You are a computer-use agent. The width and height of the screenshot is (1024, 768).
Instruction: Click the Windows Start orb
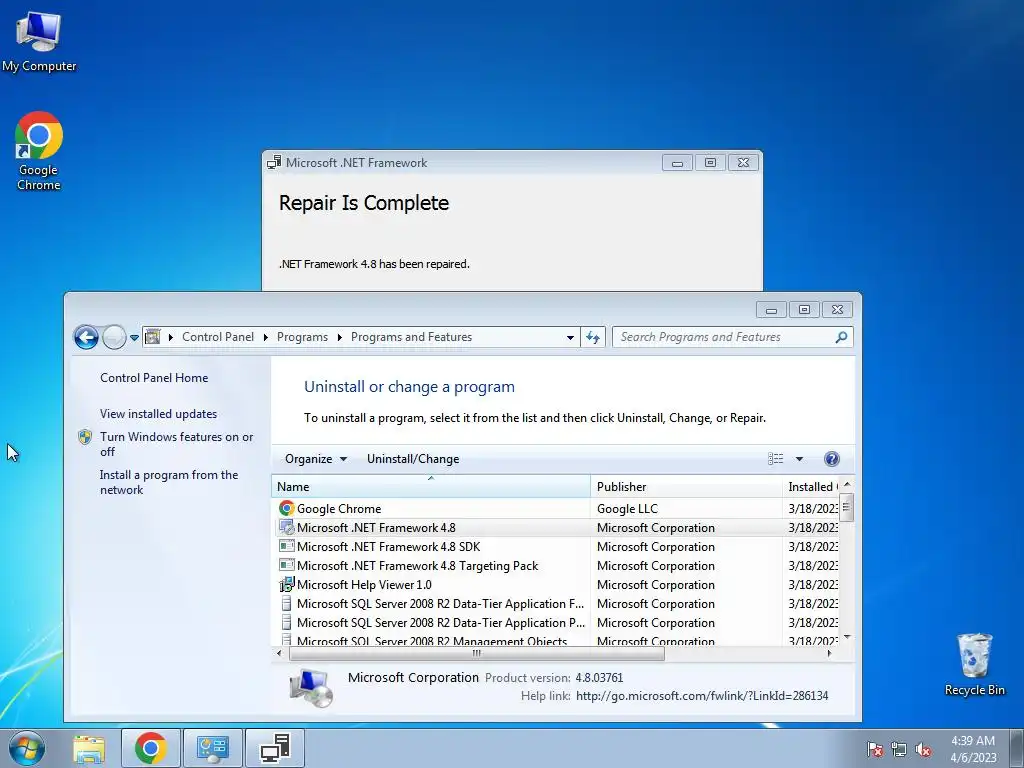coord(26,748)
